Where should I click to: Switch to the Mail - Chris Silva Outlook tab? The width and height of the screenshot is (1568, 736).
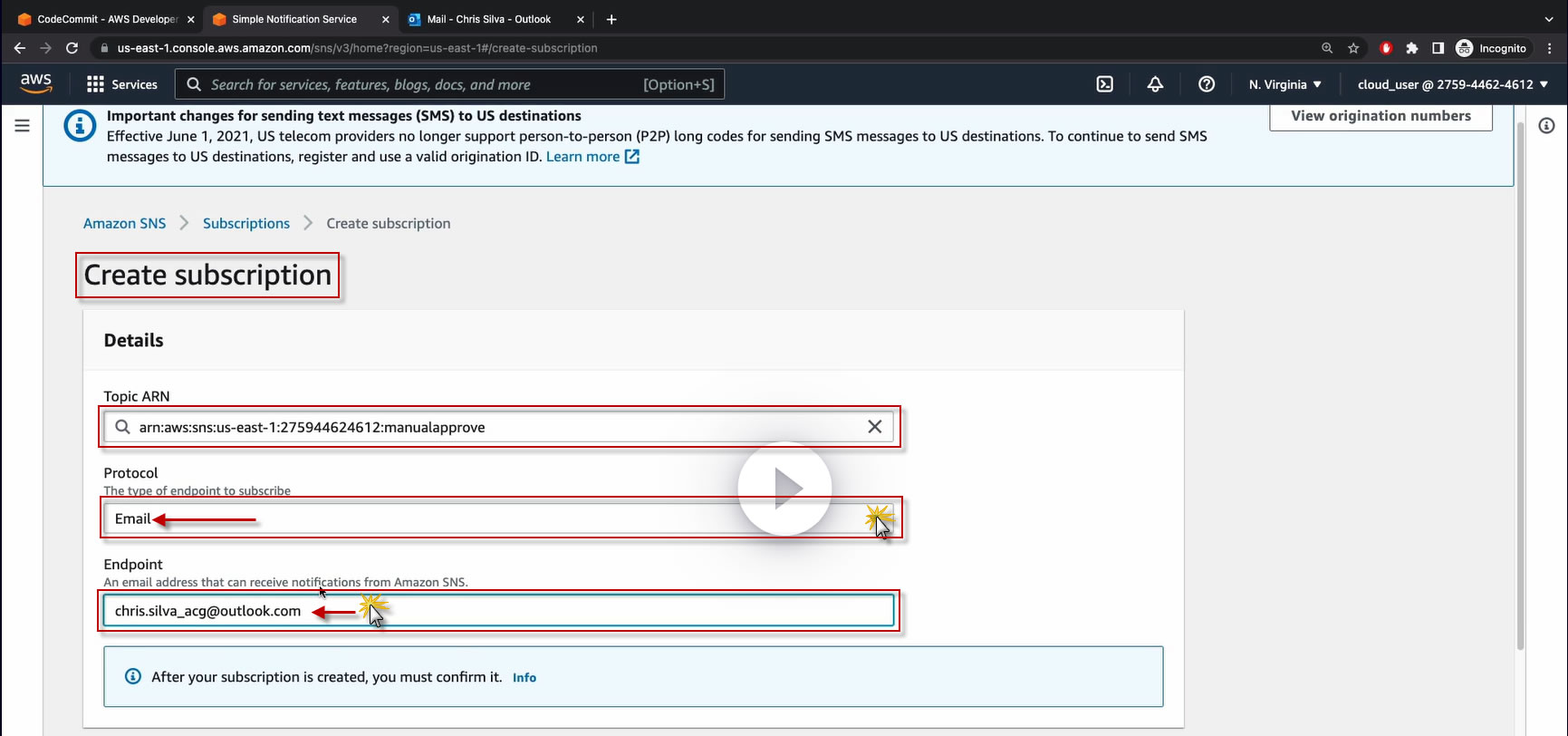click(489, 19)
